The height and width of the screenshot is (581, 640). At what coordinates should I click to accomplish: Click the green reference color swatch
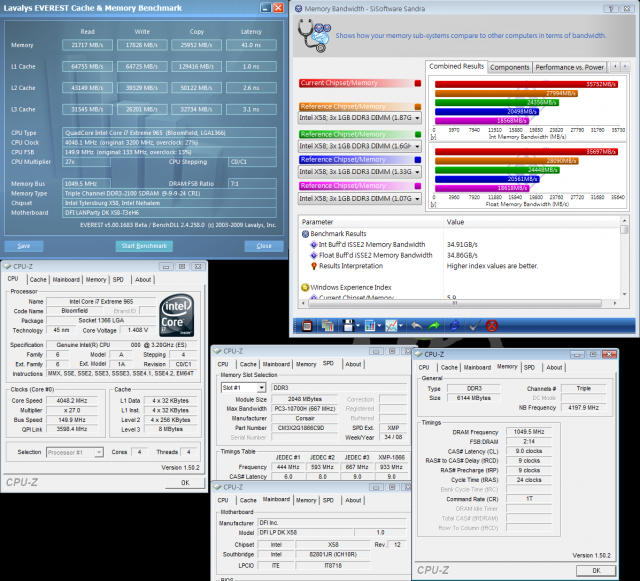[x=418, y=134]
